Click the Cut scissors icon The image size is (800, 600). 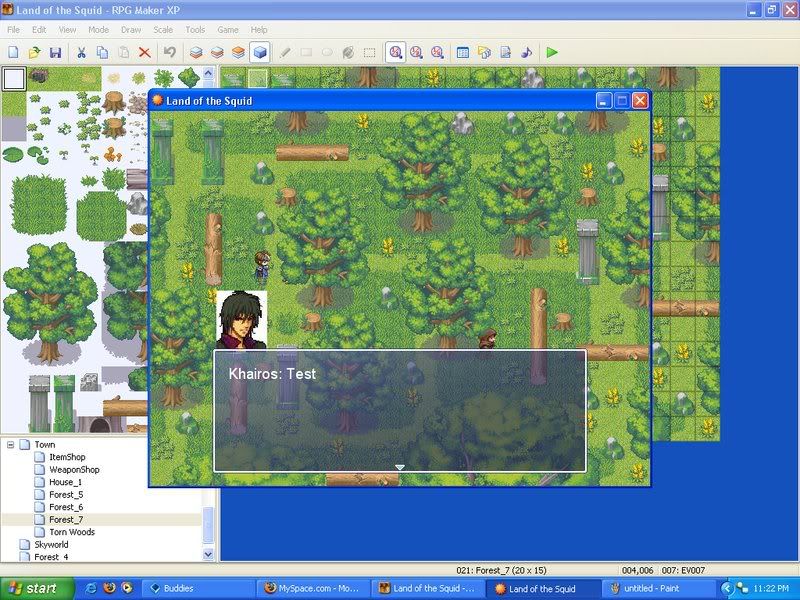81,52
